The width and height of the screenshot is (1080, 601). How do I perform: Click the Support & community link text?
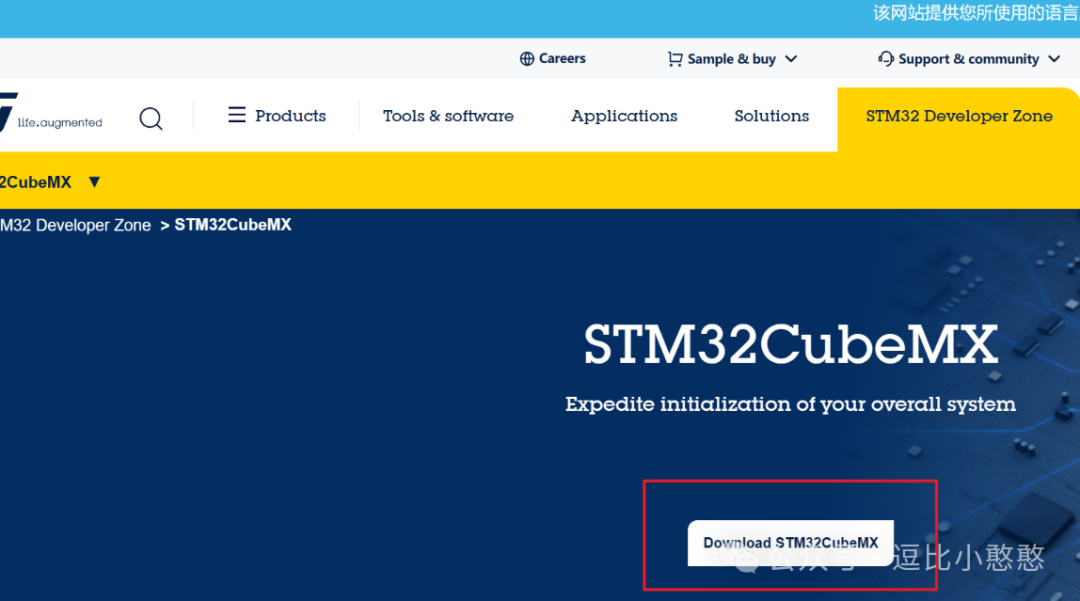click(x=968, y=59)
